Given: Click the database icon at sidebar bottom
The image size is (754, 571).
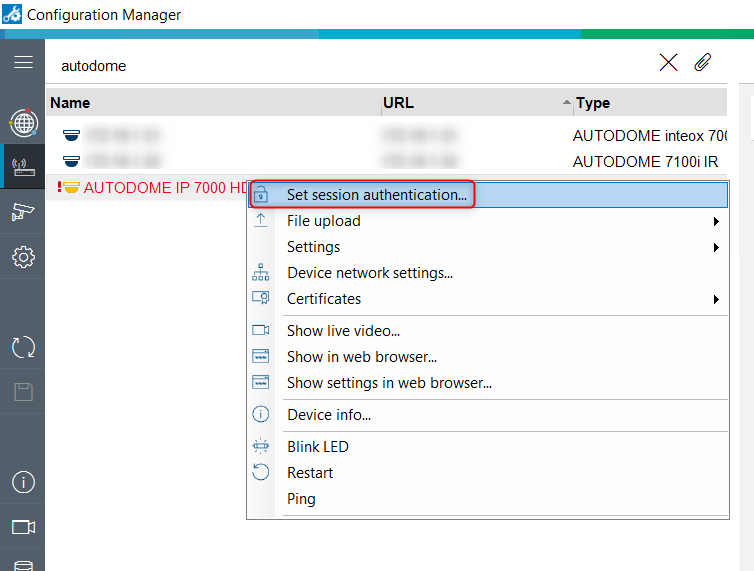Looking at the screenshot, I should pyautogui.click(x=23, y=566).
